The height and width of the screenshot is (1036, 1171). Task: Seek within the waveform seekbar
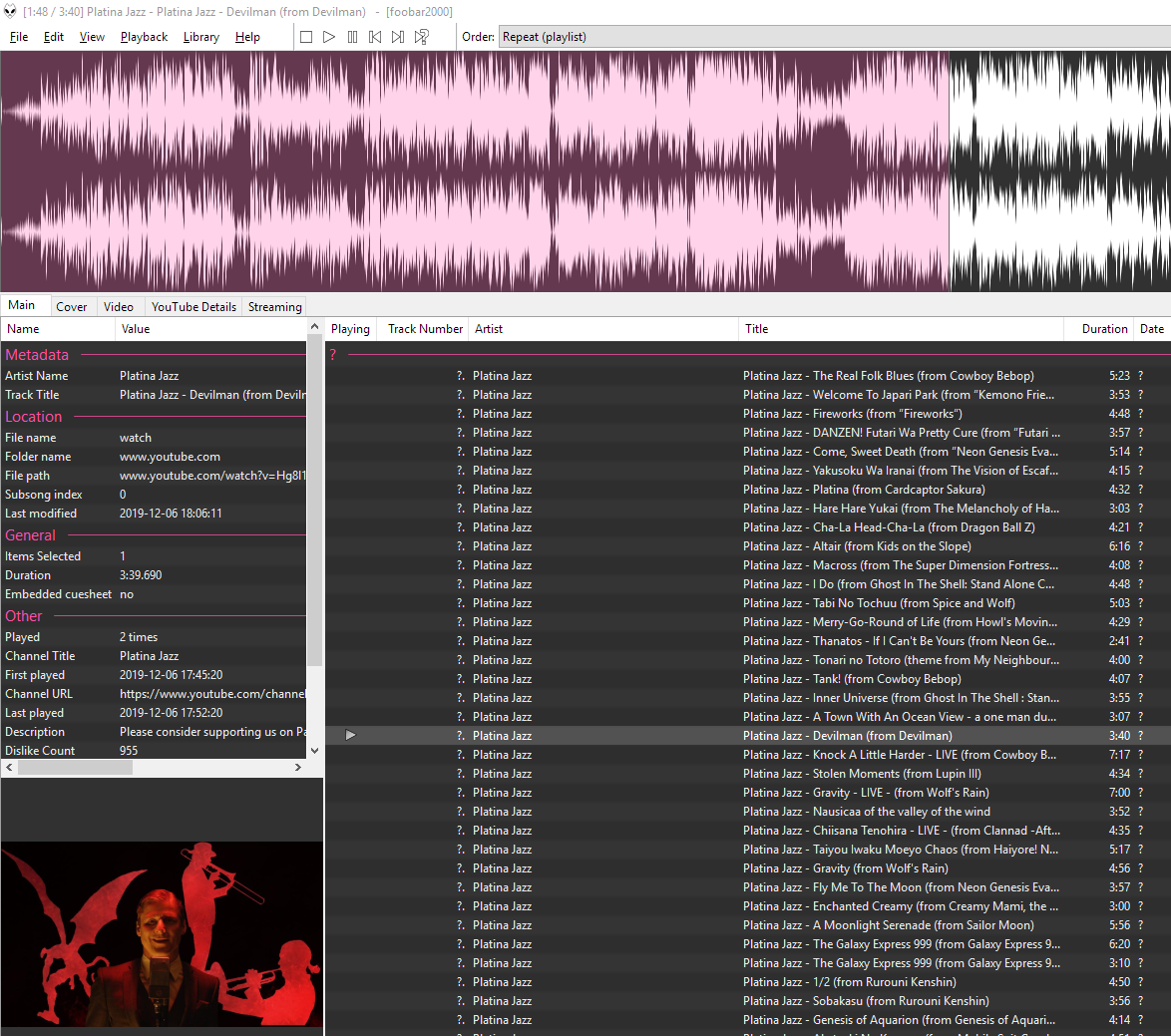click(x=585, y=171)
